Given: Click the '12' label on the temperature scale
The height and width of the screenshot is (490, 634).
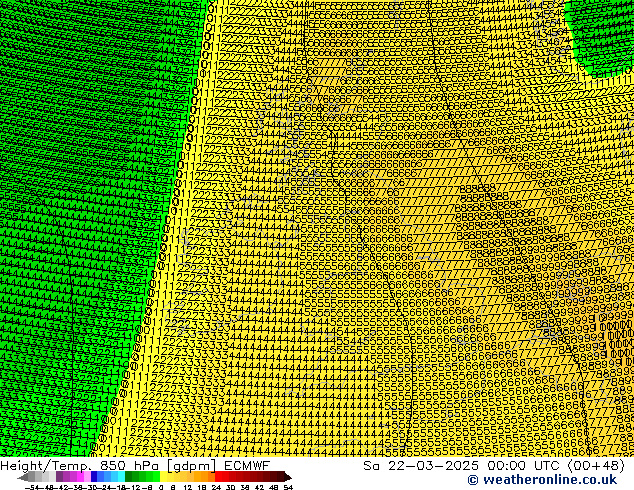Looking at the screenshot, I should point(188,488).
